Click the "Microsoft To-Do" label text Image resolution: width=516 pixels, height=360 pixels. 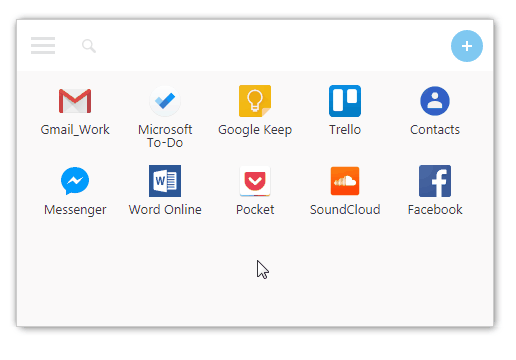click(x=165, y=136)
